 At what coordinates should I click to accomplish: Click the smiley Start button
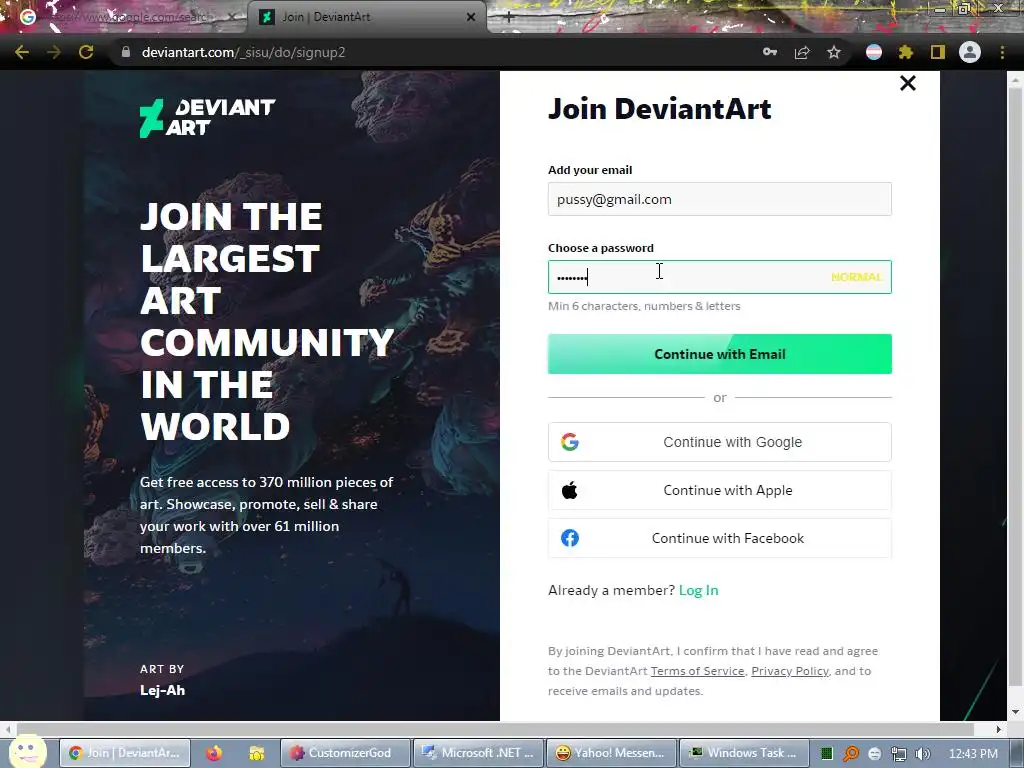click(27, 752)
